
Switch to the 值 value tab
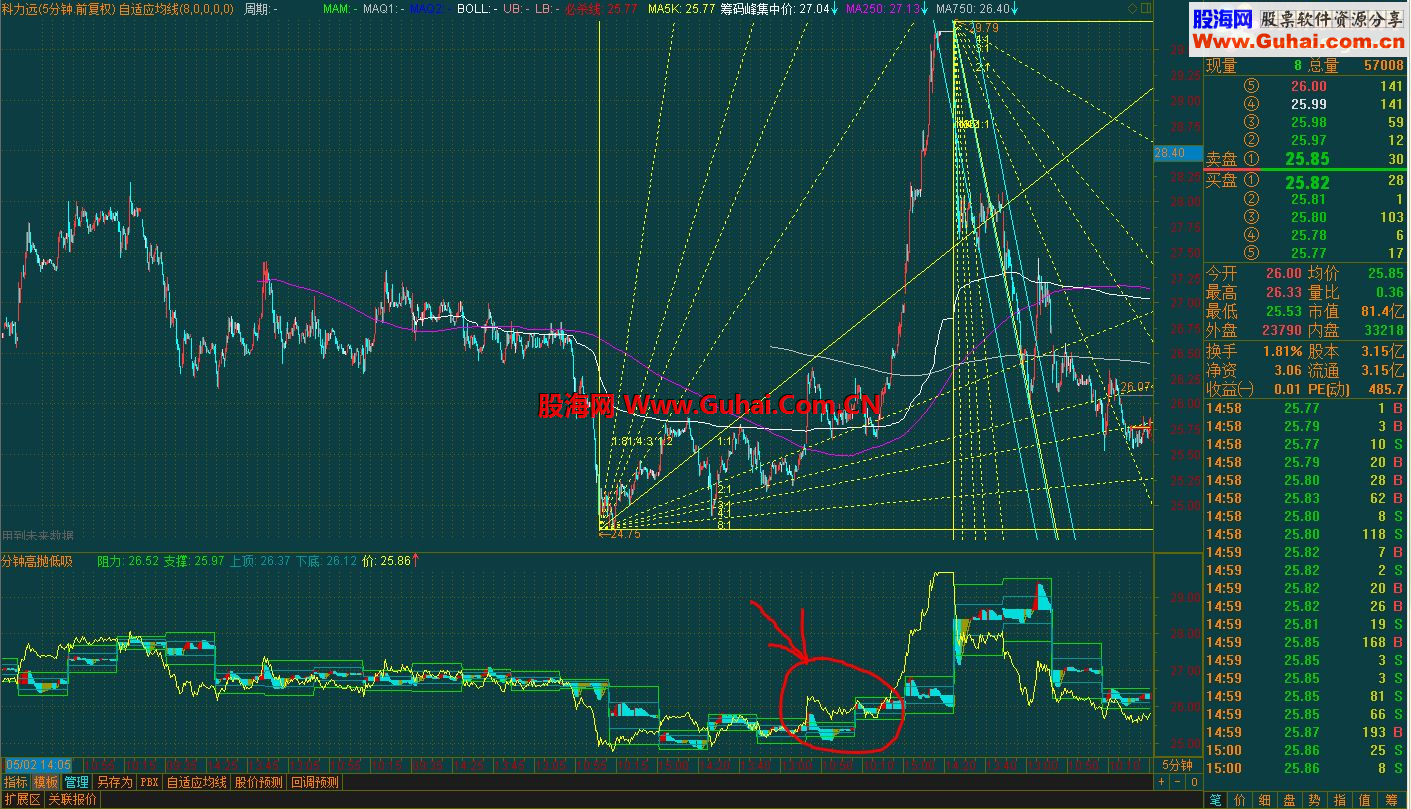pyautogui.click(x=1366, y=799)
